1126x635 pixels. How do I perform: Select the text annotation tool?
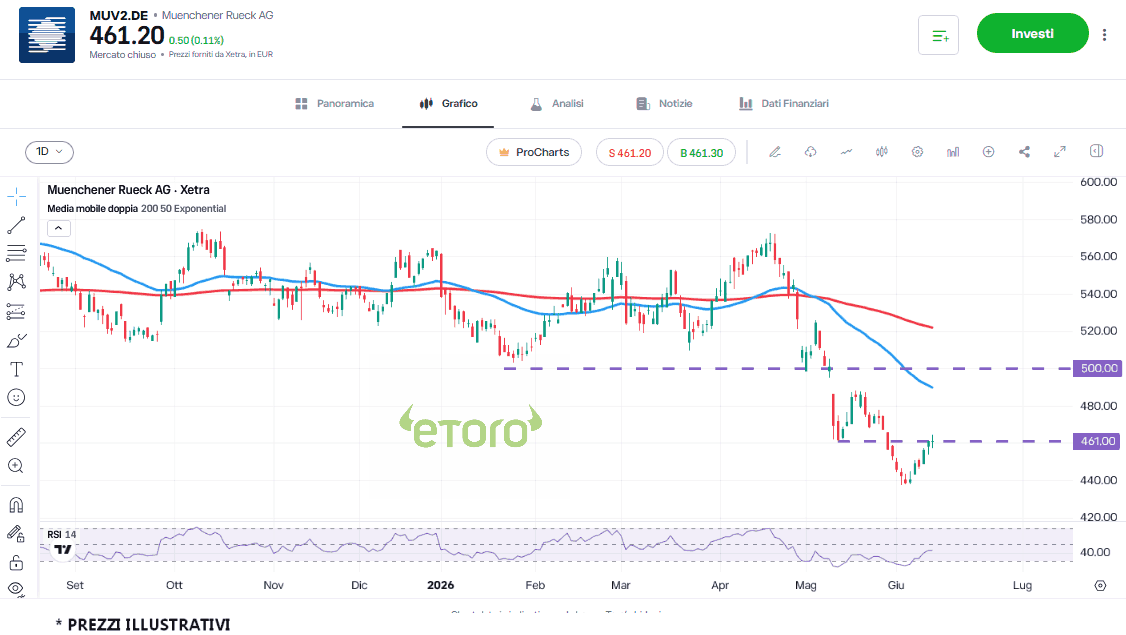(16, 369)
